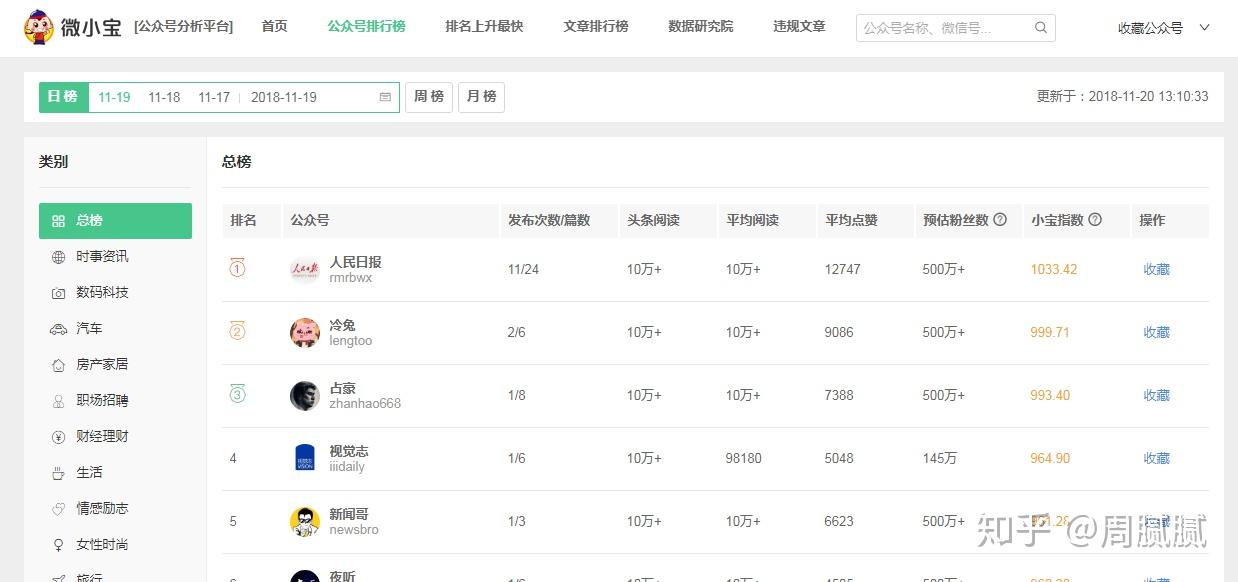Open the 排名上升最快 nav item
This screenshot has width=1238, height=582.
tap(484, 27)
